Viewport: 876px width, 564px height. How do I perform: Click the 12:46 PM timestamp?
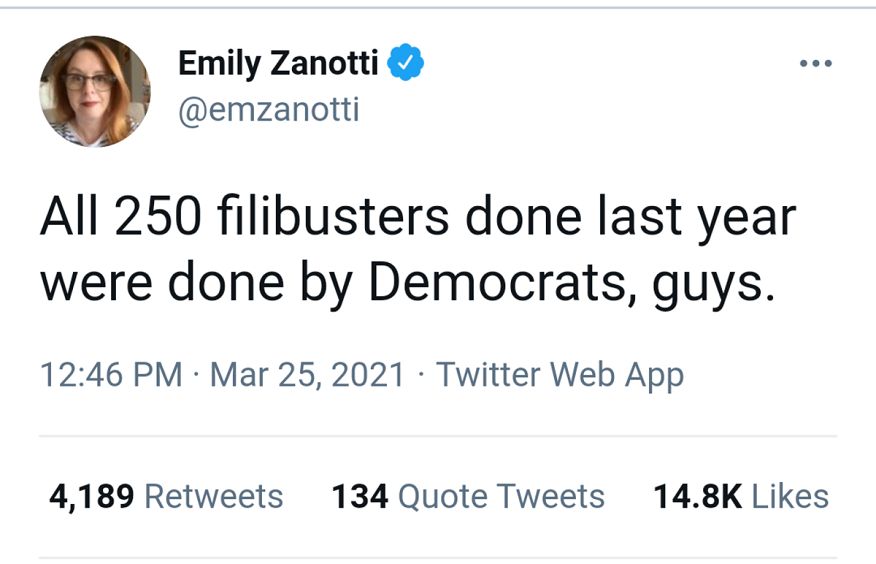pos(111,375)
